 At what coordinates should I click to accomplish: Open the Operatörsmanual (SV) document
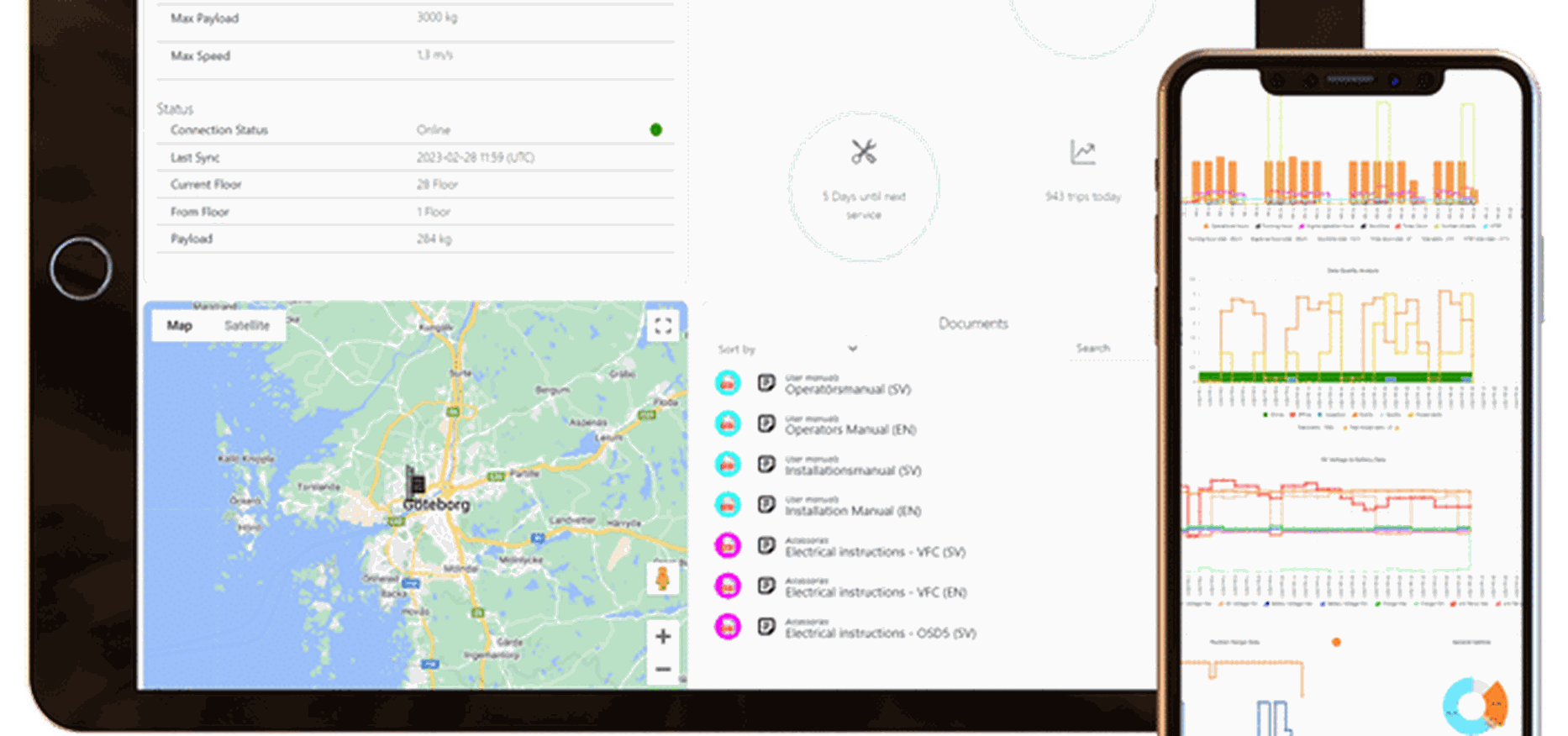847,389
